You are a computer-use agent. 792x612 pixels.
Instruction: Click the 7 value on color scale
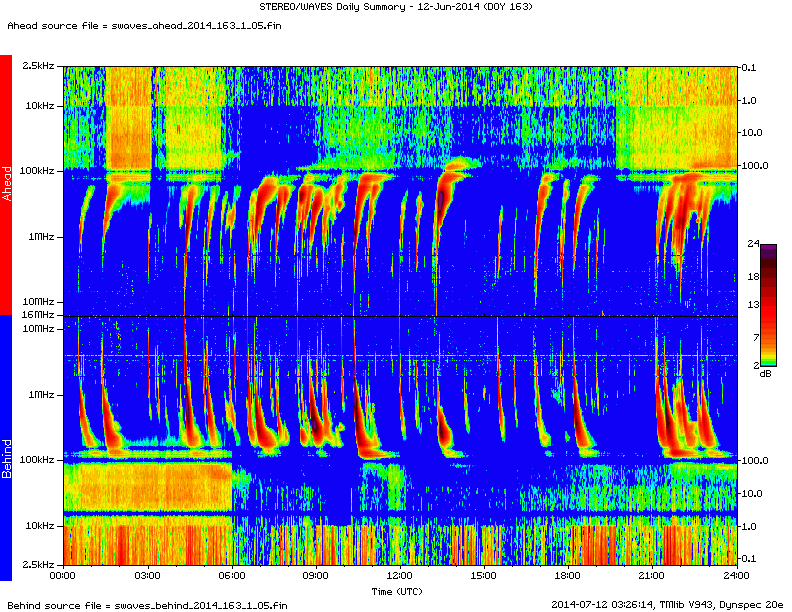tap(756, 337)
